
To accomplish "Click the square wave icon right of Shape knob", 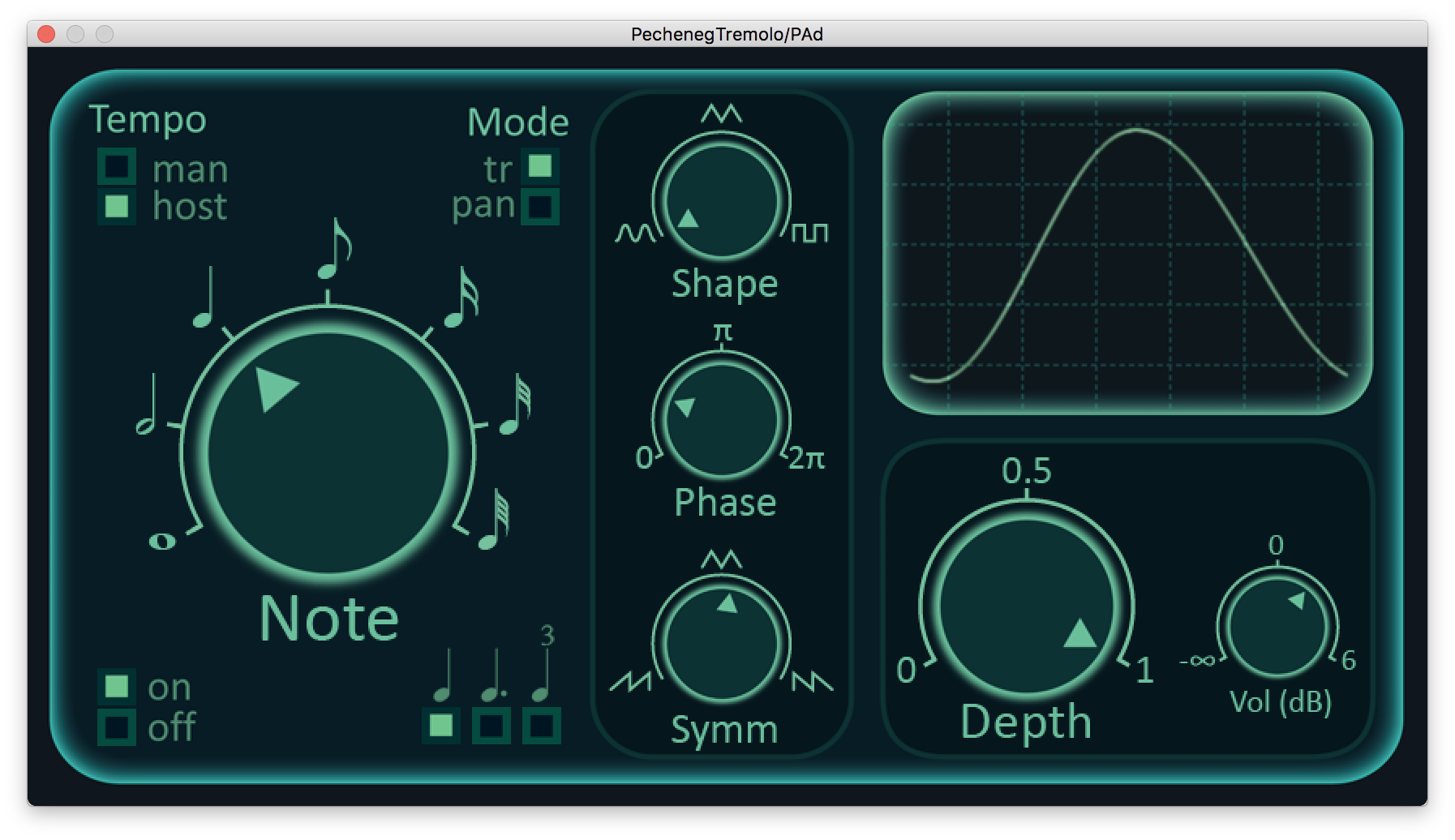I will (810, 234).
